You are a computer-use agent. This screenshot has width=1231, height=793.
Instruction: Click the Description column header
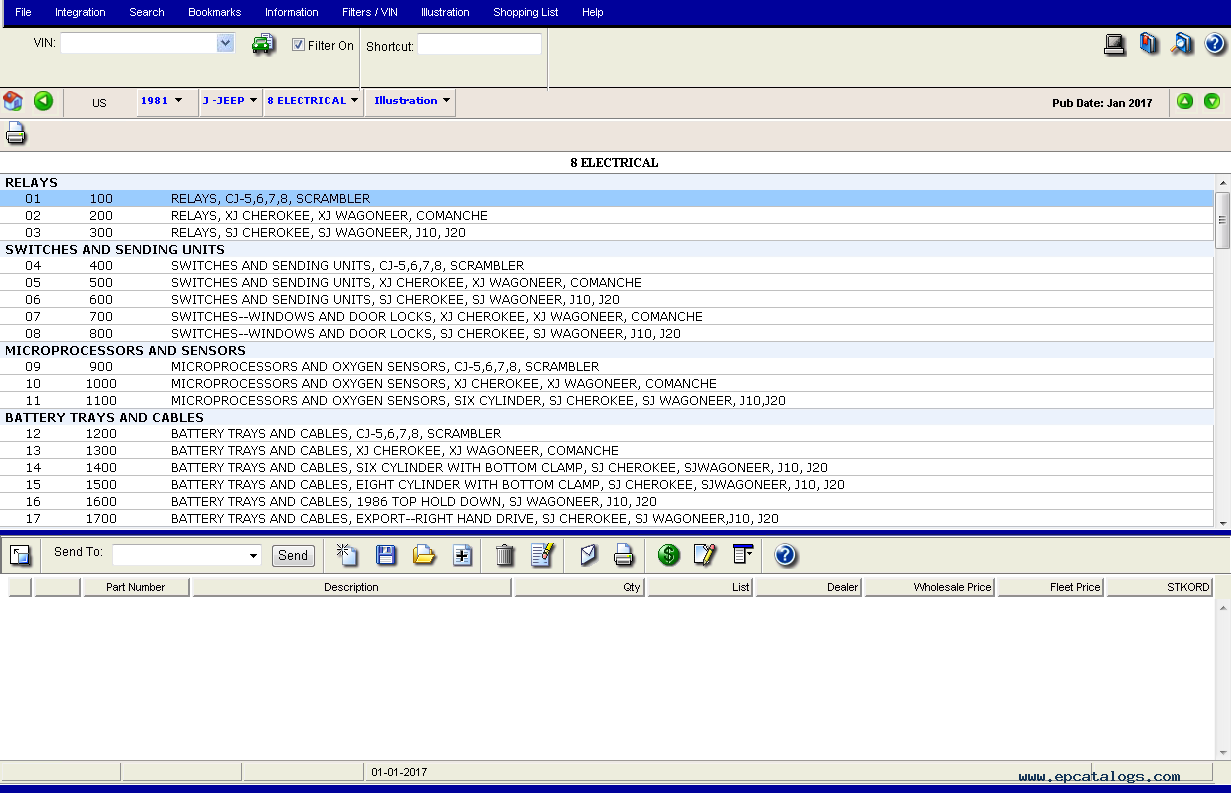point(351,587)
